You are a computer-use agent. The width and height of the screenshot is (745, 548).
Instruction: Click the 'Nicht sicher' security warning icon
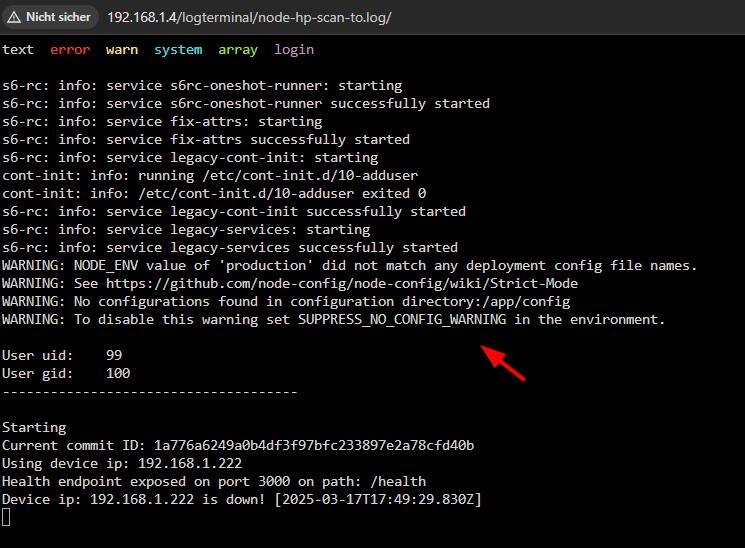click(14, 18)
